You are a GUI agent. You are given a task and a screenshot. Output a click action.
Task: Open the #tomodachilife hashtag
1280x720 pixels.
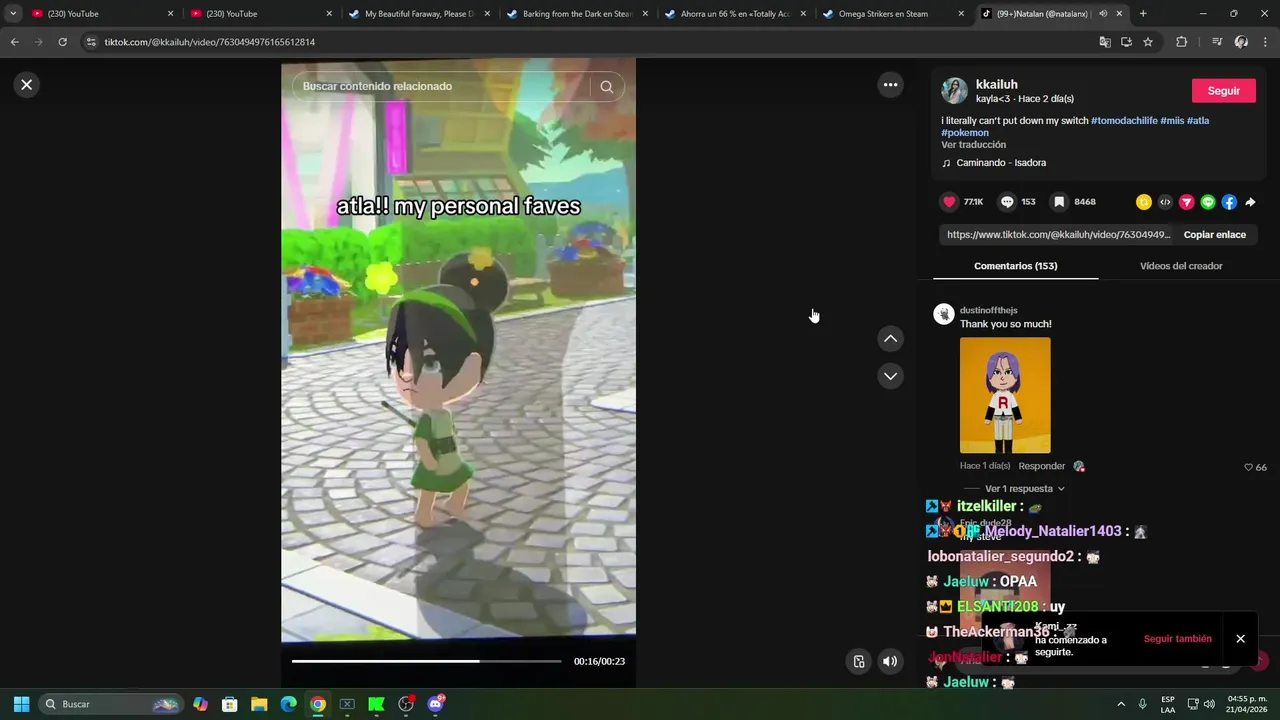point(1124,121)
